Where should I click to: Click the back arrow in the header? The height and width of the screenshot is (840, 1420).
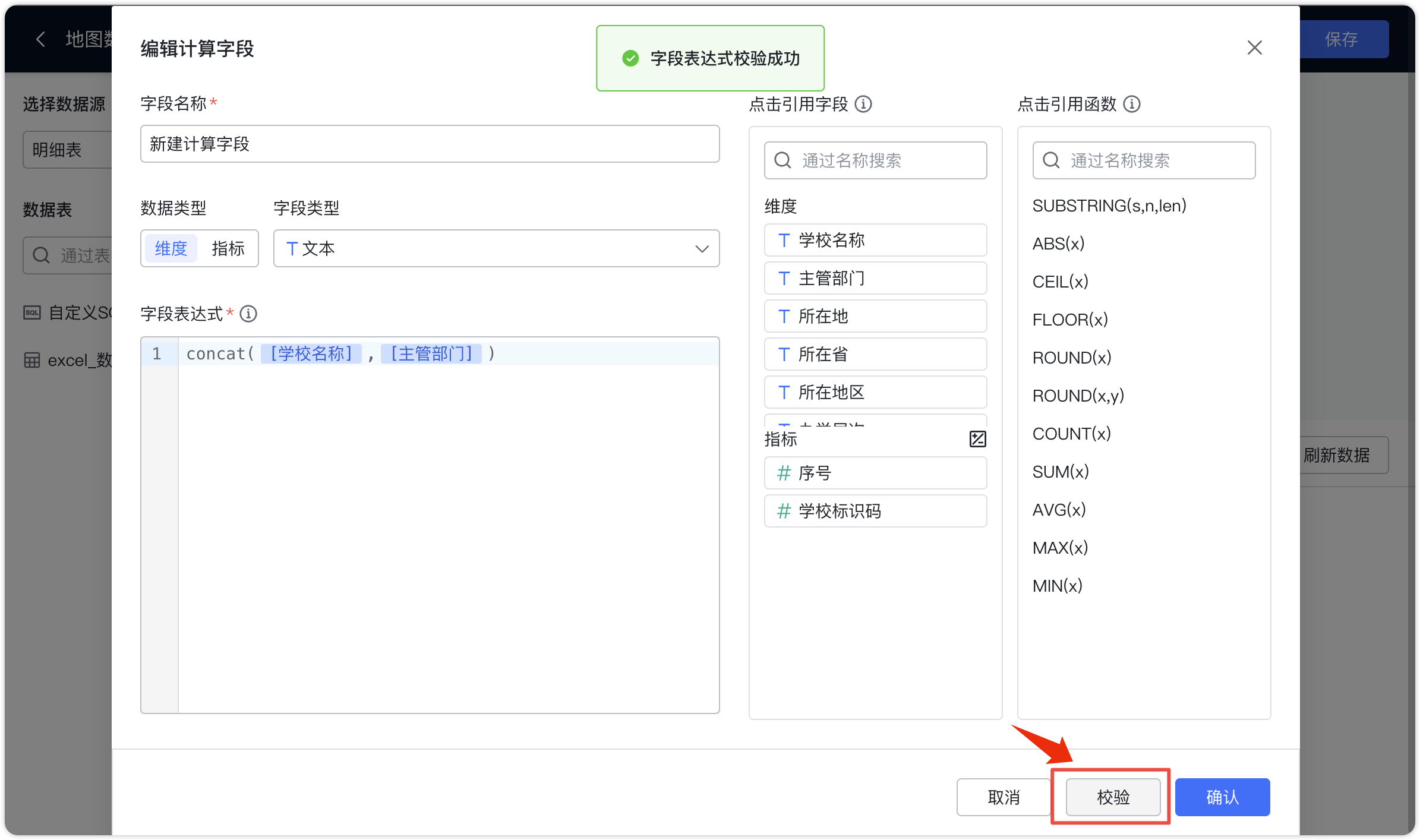tap(40, 39)
